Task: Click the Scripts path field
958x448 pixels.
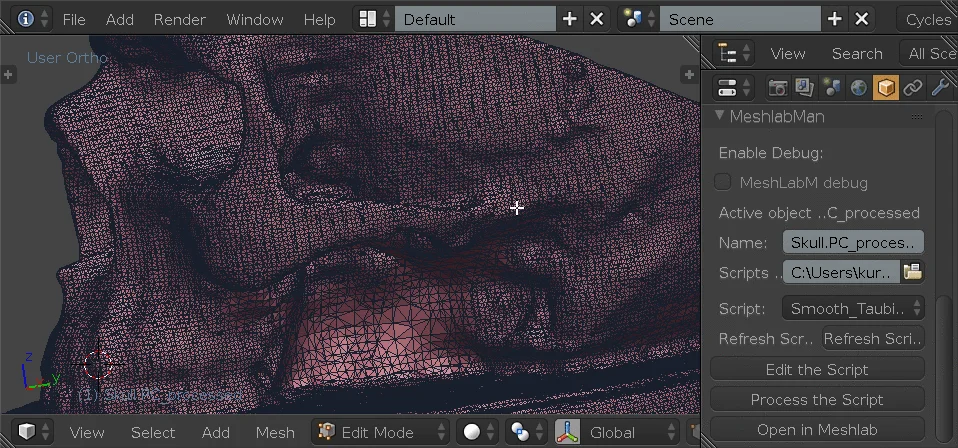Action: pyautogui.click(x=841, y=272)
